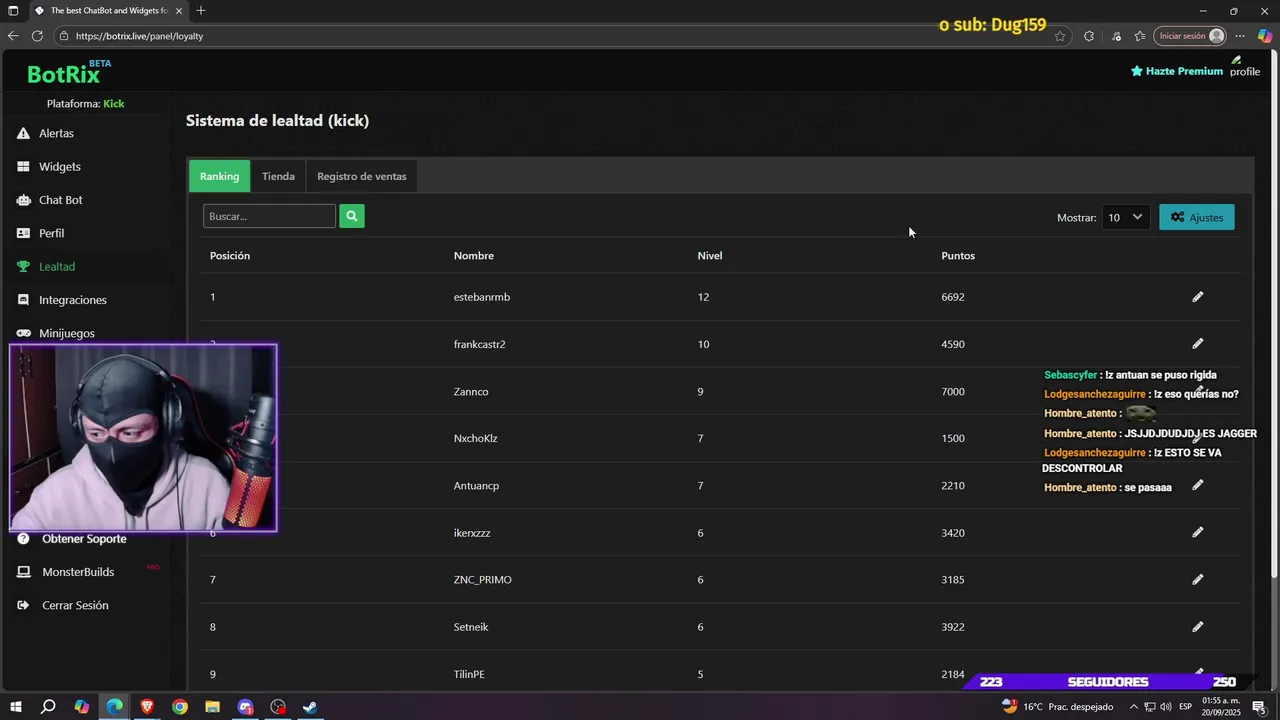The height and width of the screenshot is (720, 1280).
Task: Select the name NxchoKlz in table
Action: (x=476, y=438)
